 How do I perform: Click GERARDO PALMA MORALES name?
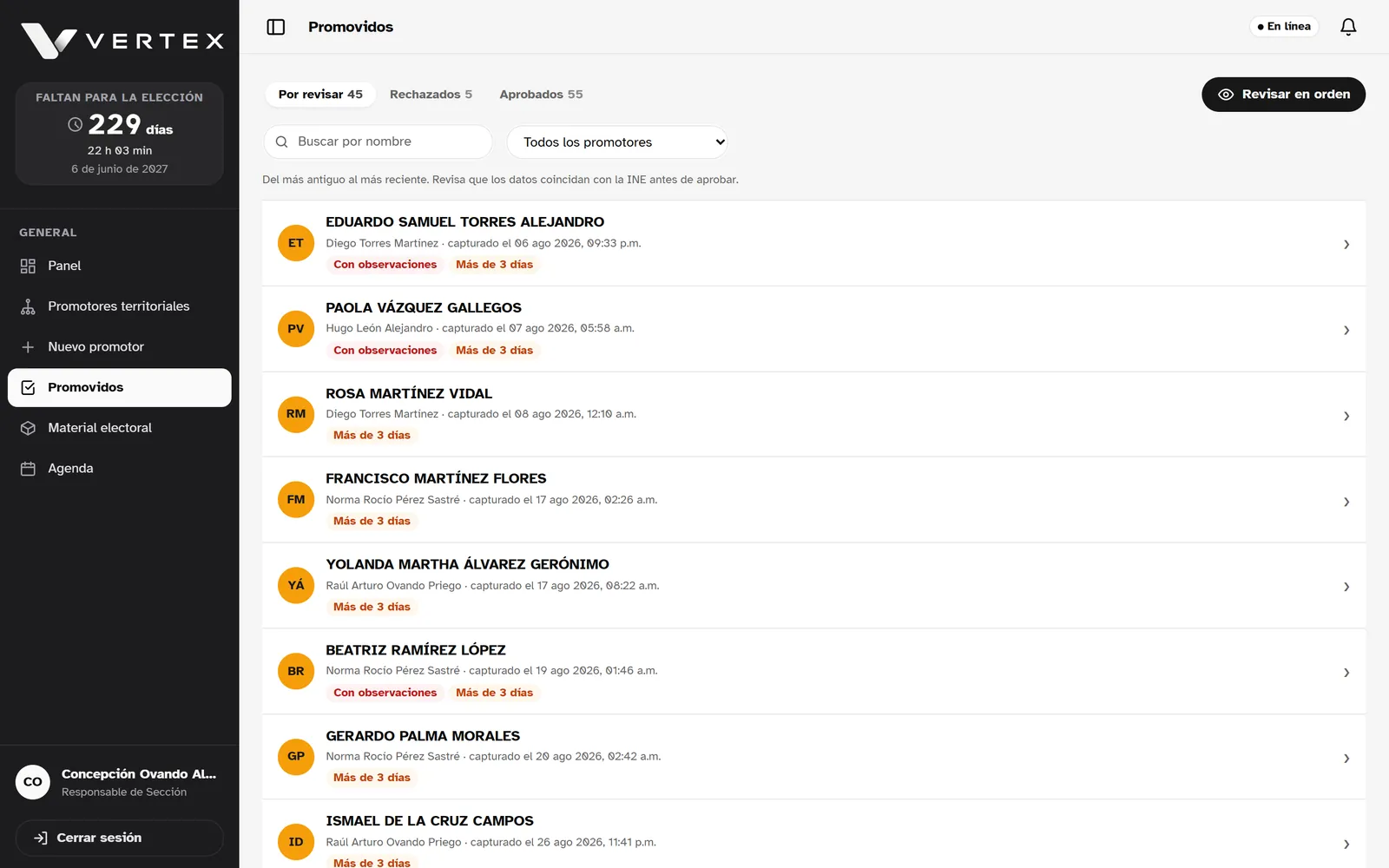click(423, 736)
